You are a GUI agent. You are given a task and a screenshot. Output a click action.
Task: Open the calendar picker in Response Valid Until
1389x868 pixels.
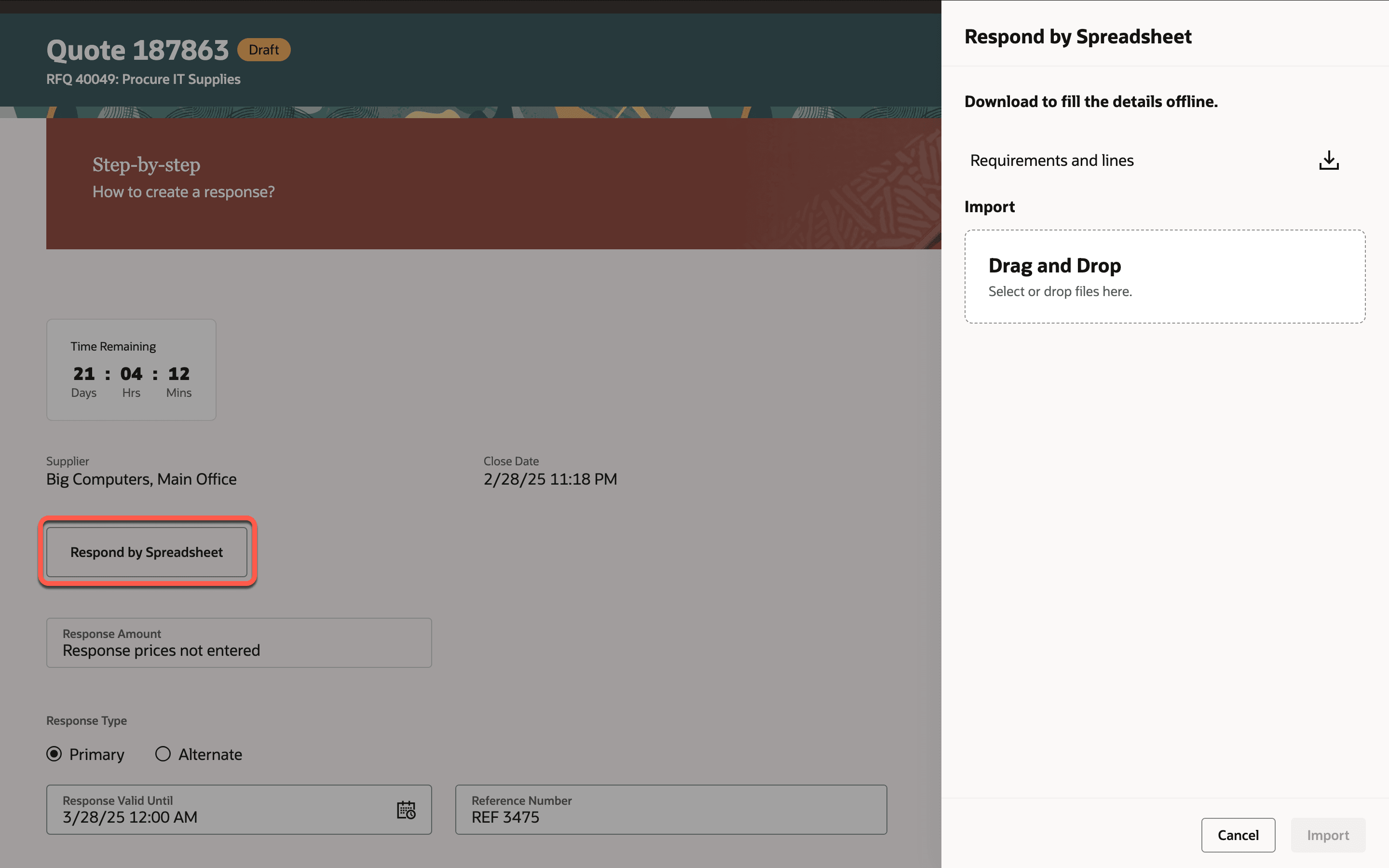(x=406, y=810)
